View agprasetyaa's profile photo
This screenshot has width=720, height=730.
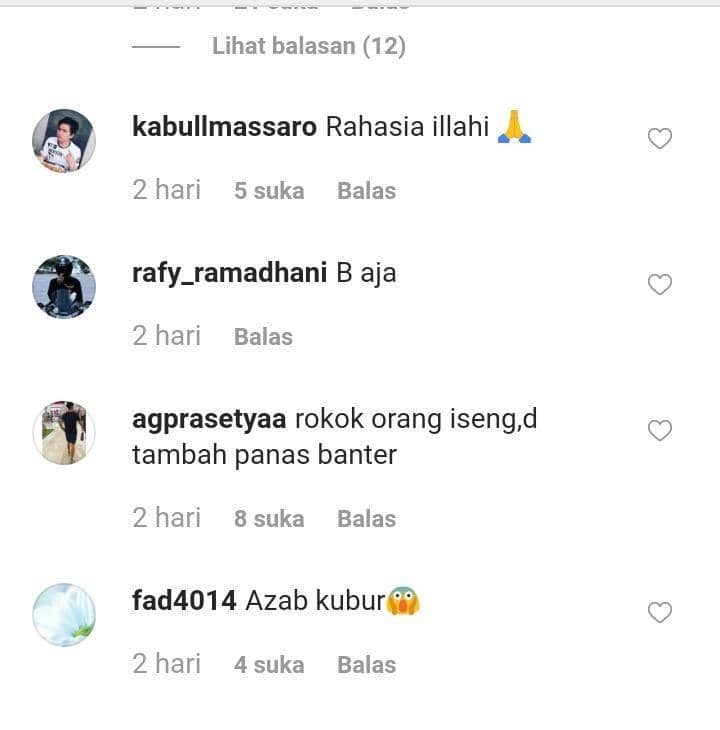tap(64, 433)
